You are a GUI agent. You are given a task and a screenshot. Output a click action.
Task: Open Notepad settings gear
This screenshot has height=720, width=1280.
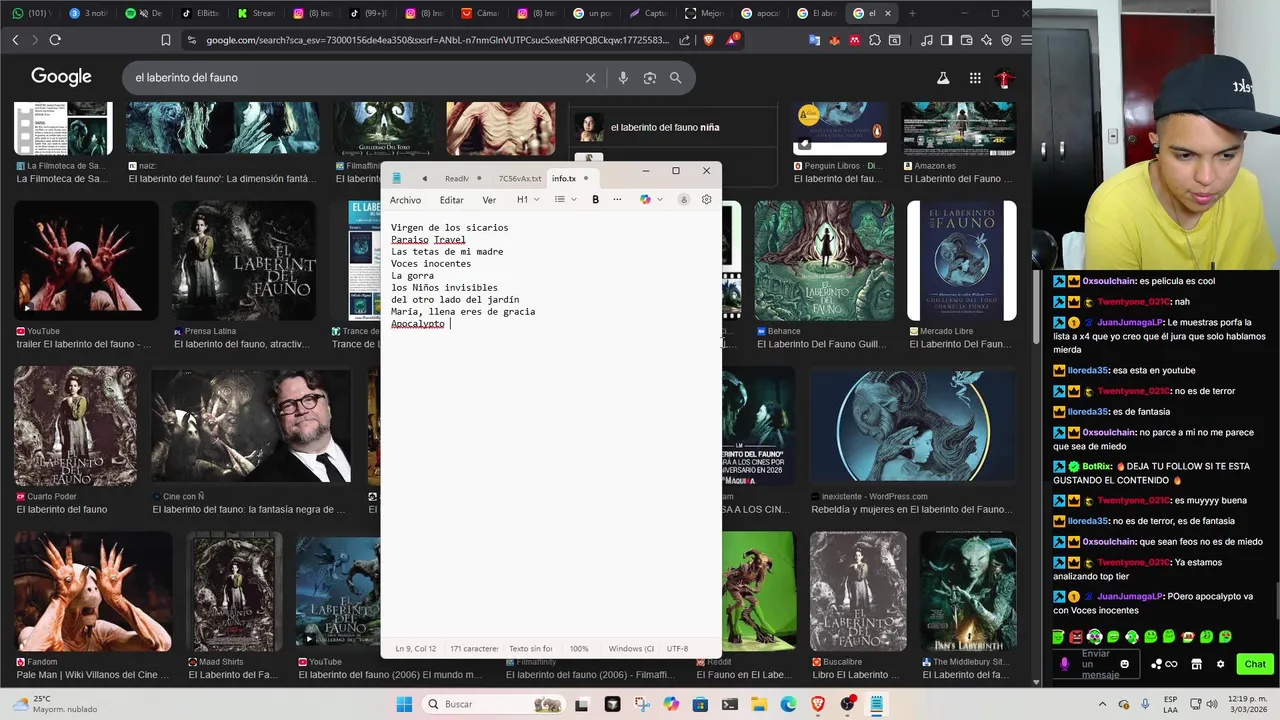tap(706, 200)
